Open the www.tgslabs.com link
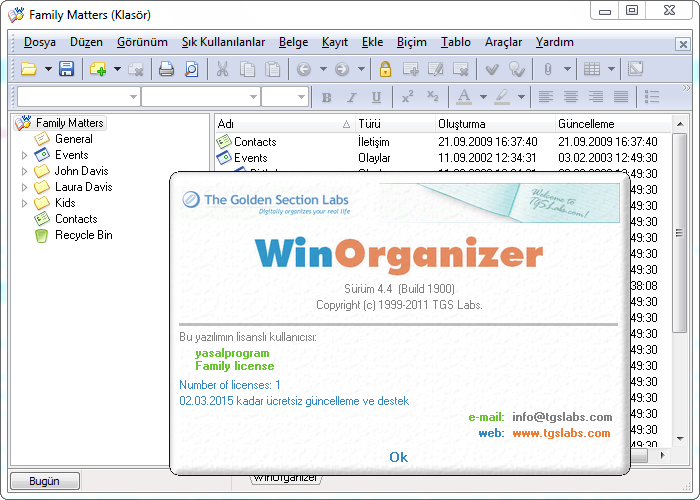 [x=561, y=433]
